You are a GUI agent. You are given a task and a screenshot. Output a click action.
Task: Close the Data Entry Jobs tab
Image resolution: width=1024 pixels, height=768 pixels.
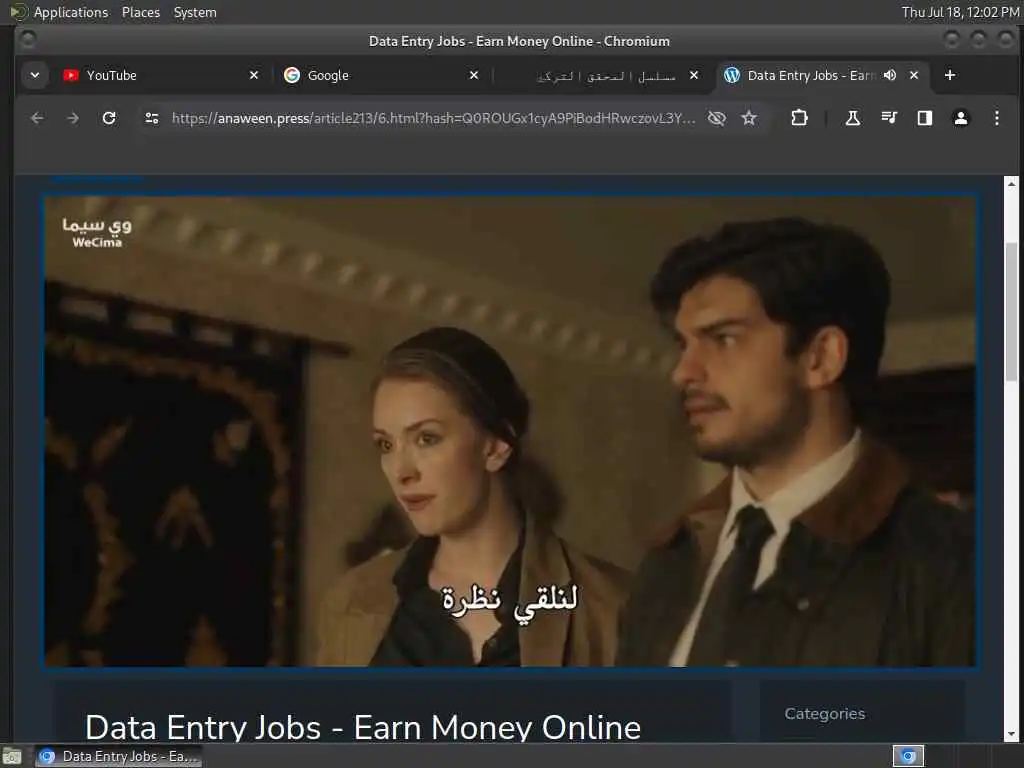point(914,75)
